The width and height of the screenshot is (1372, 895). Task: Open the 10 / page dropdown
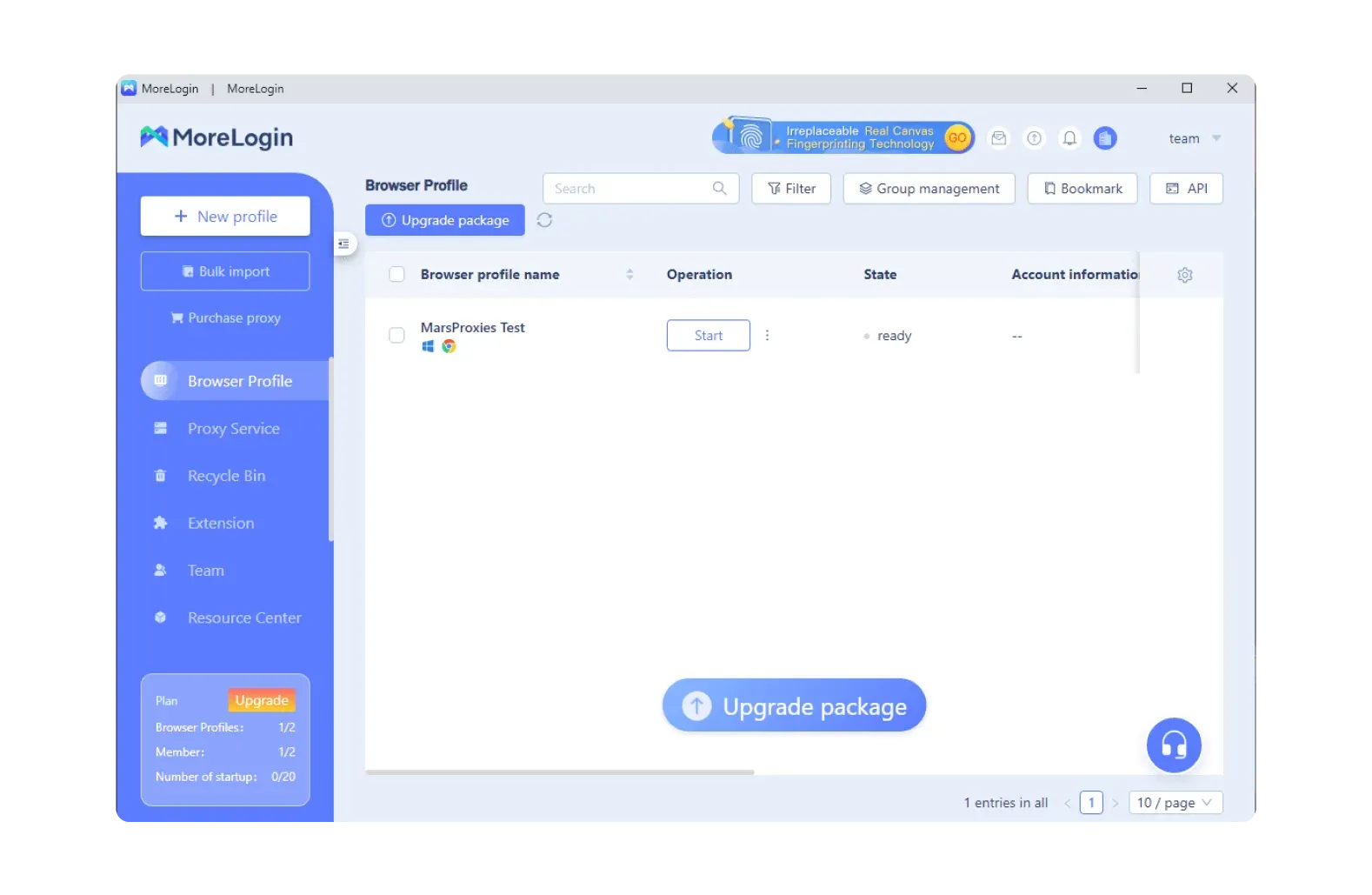[1175, 803]
